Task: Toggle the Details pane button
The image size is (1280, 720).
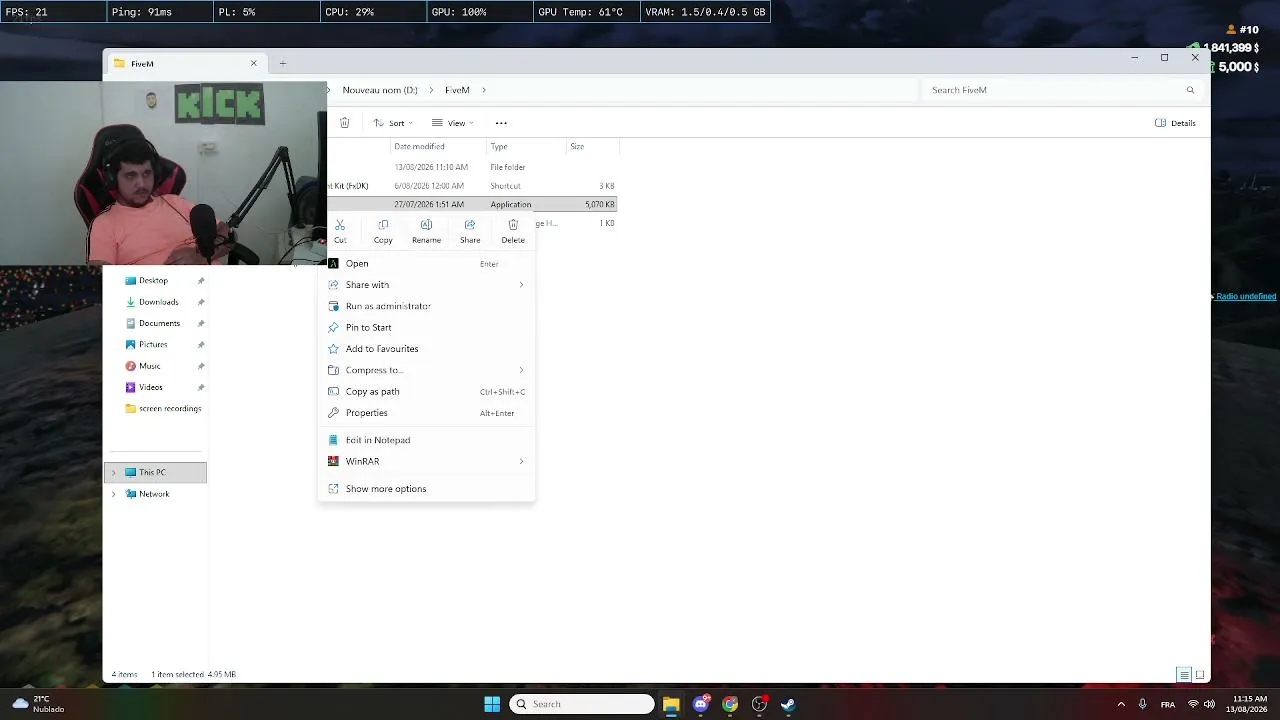Action: pos(1175,123)
